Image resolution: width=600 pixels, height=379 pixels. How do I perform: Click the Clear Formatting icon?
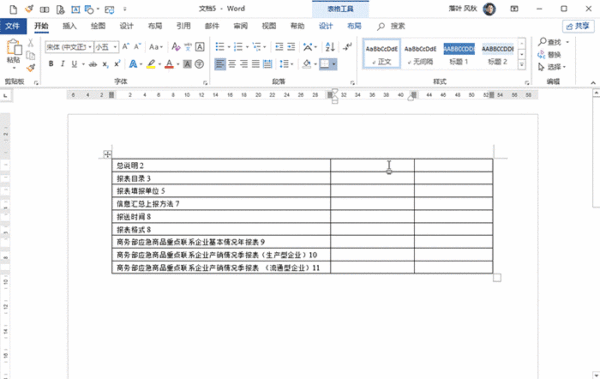click(x=176, y=47)
